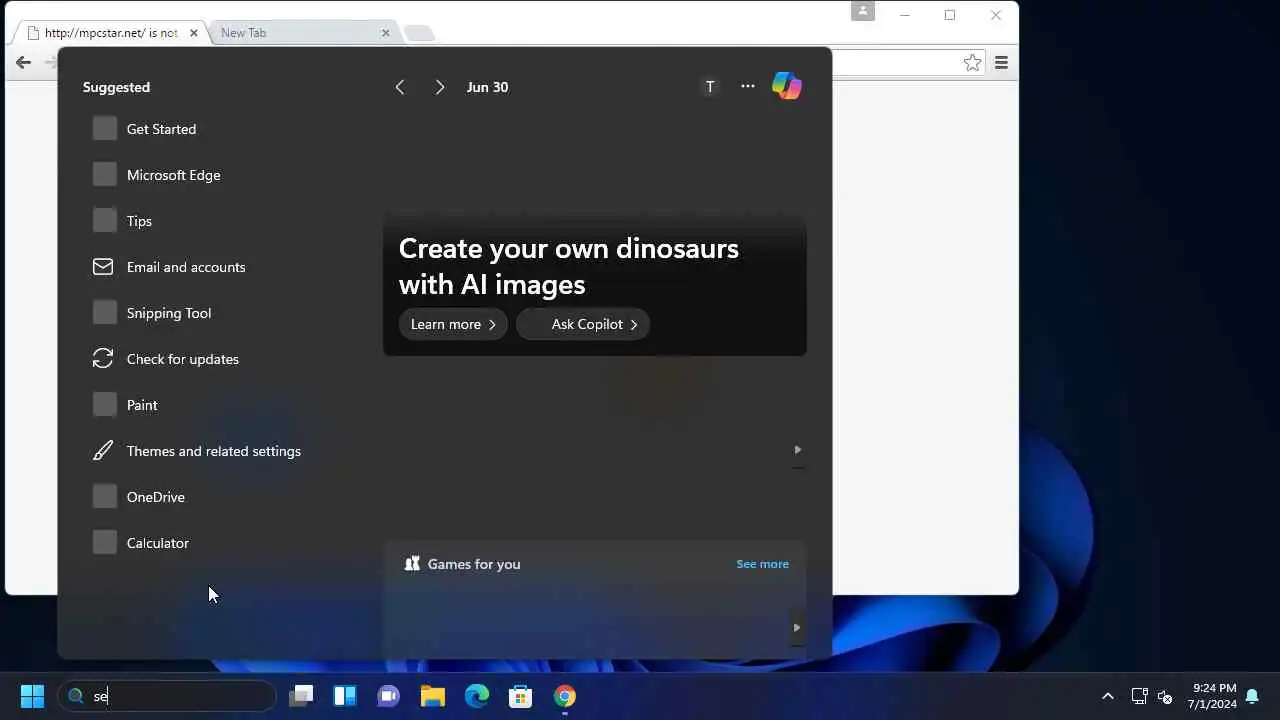Click Learn more on dinosaurs card
The height and width of the screenshot is (720, 1280).
coord(453,324)
